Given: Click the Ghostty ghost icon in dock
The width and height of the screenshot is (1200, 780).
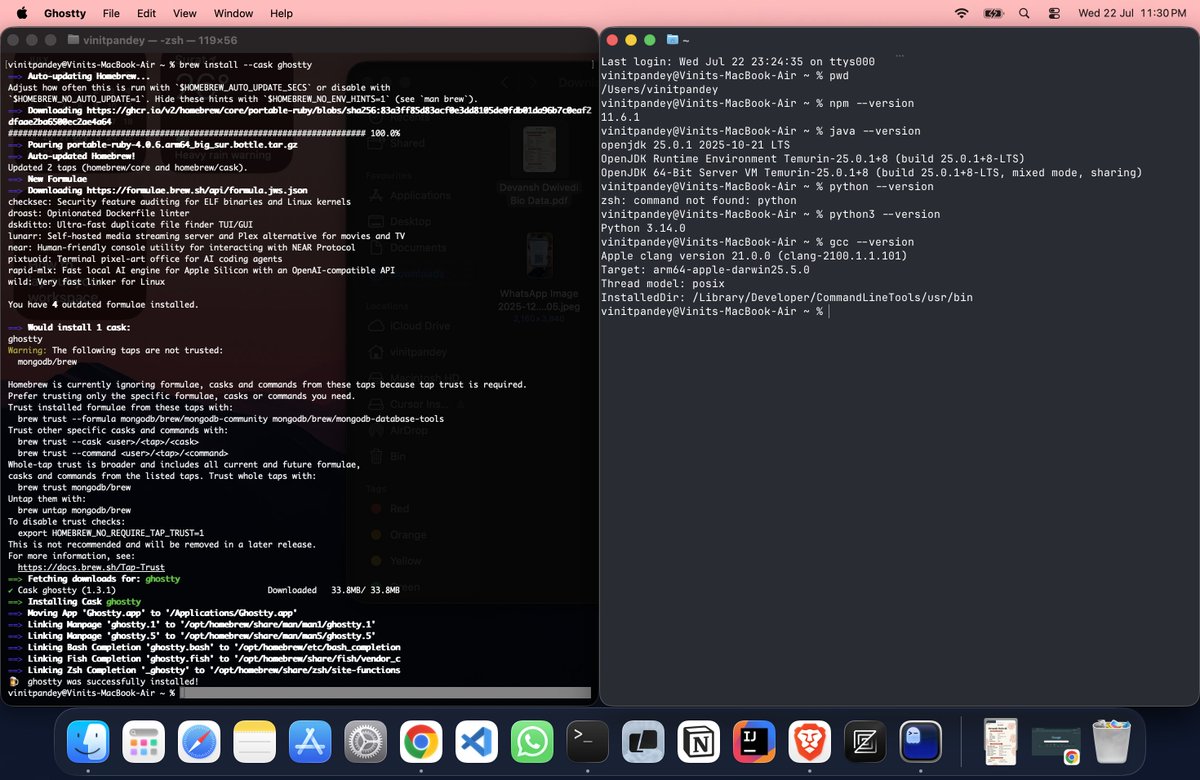Looking at the screenshot, I should (920, 743).
